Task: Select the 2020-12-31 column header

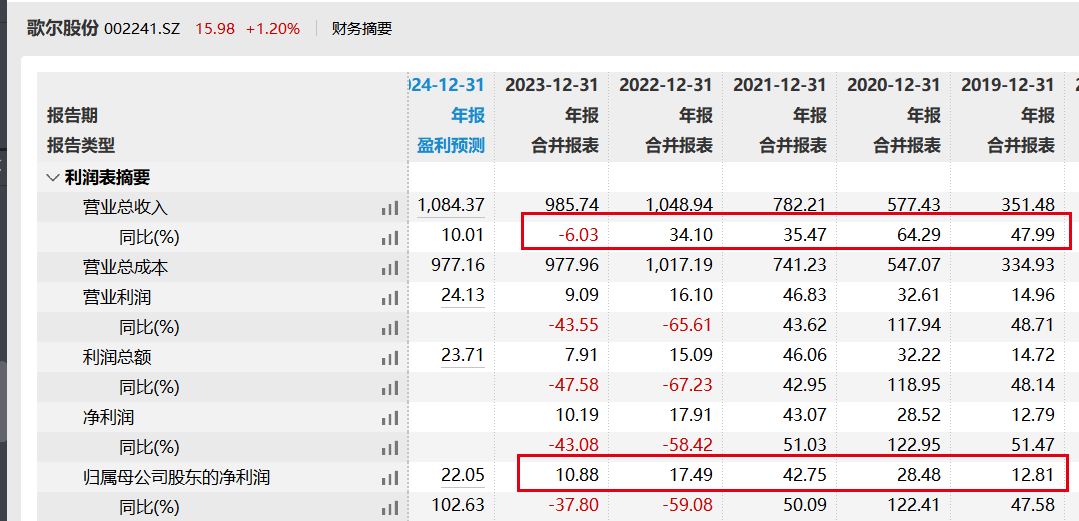Action: pos(894,85)
